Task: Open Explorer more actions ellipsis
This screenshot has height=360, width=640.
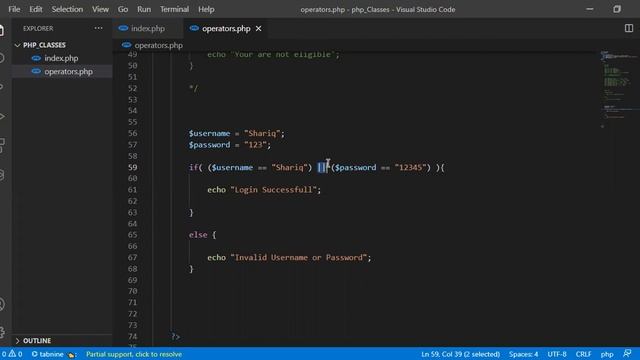Action: pos(98,28)
